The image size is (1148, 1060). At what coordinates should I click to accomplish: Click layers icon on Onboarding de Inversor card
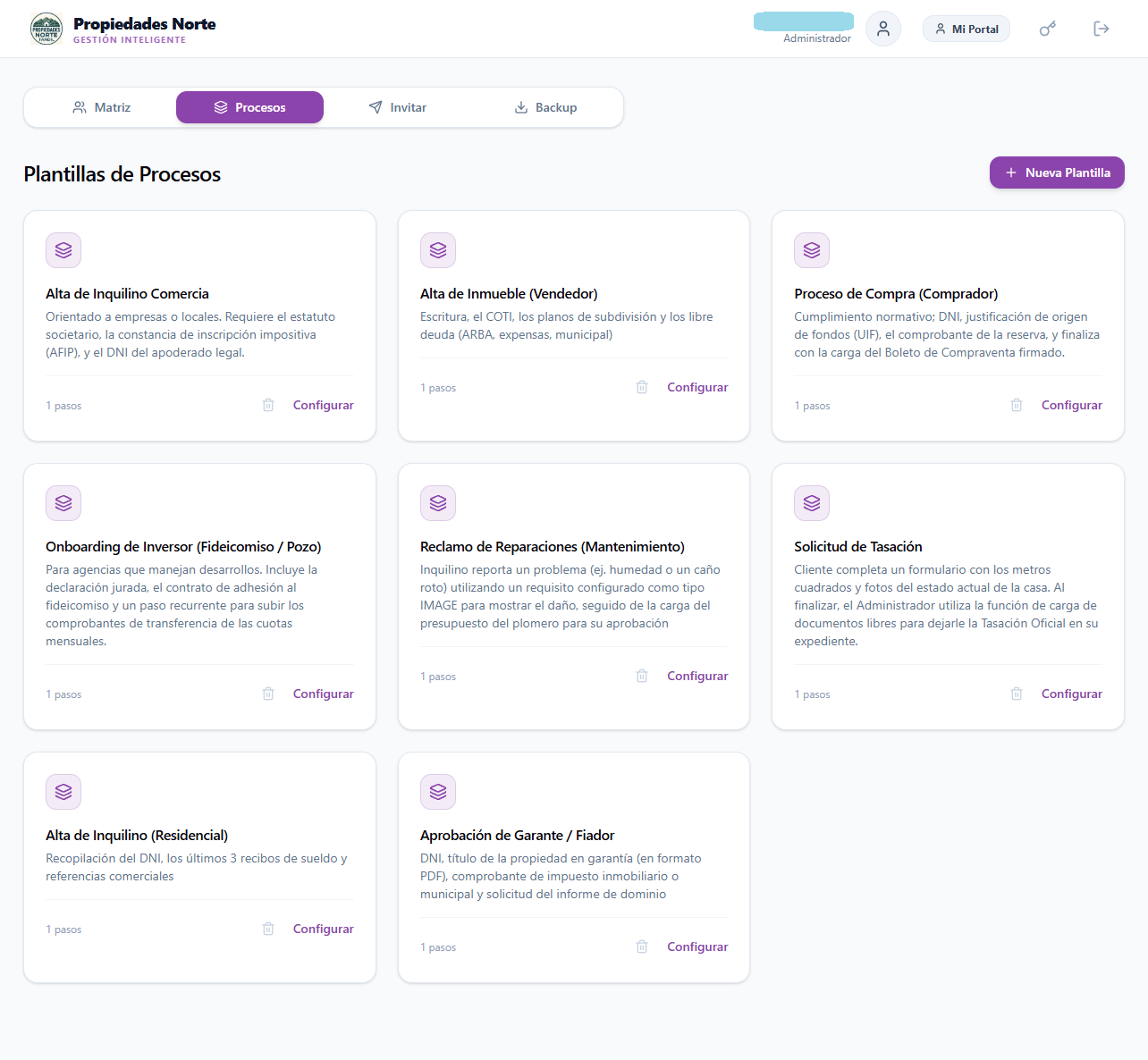pyautogui.click(x=63, y=503)
